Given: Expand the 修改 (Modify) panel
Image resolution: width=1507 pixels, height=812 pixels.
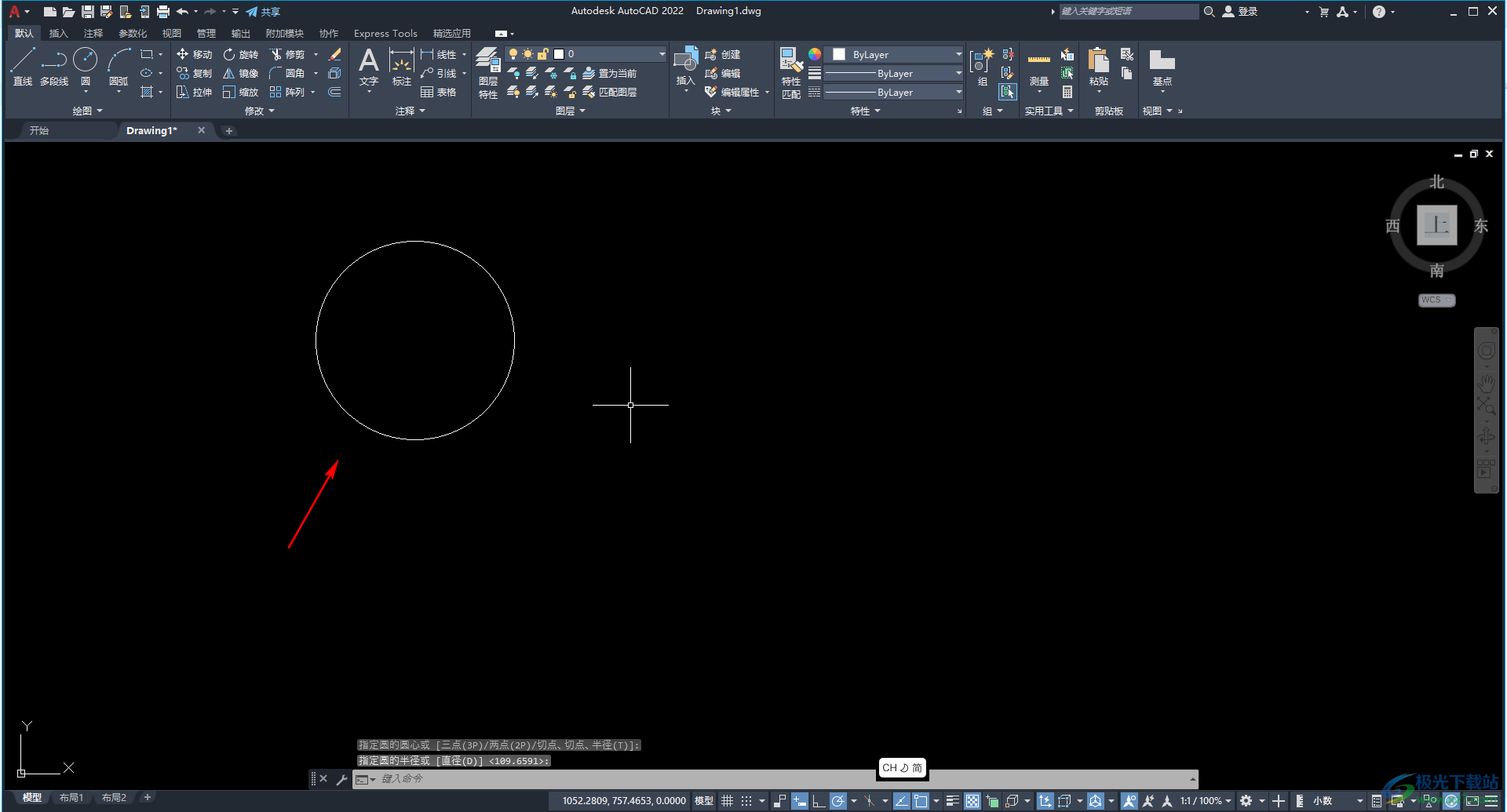Looking at the screenshot, I should [259, 111].
